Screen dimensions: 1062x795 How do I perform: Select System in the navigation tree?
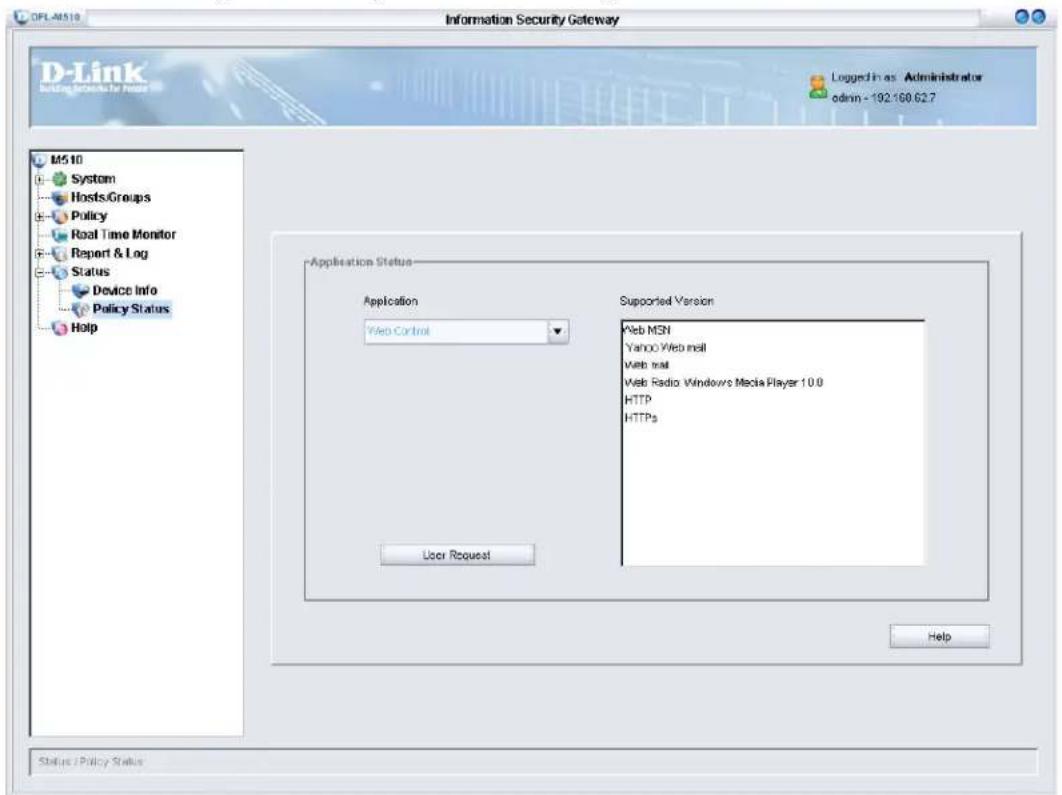93,179
